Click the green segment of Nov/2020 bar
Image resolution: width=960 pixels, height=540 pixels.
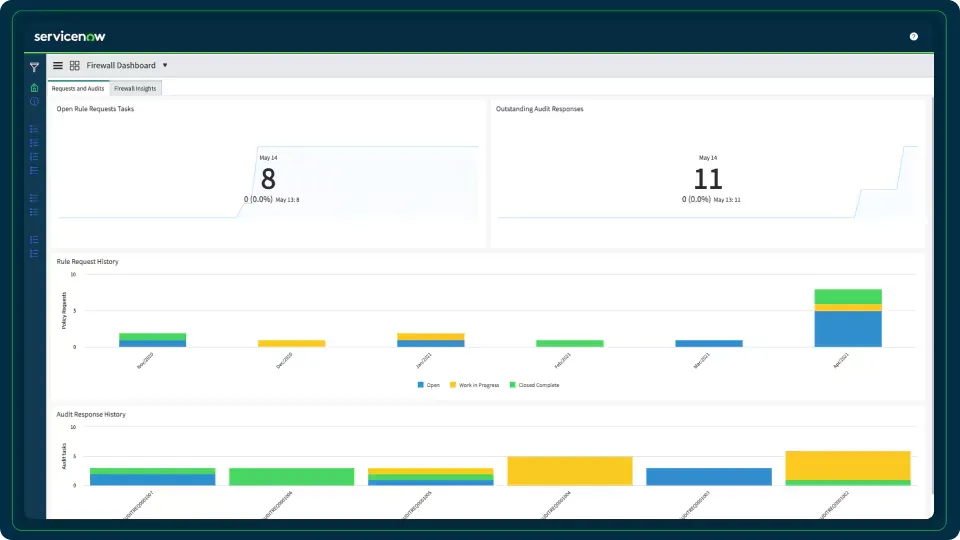pos(152,337)
